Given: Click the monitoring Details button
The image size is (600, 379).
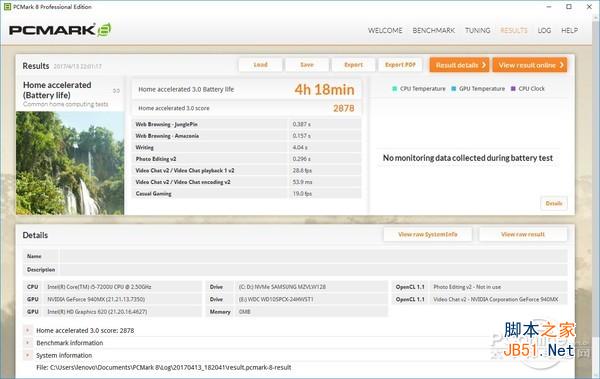Looking at the screenshot, I should tap(554, 203).
